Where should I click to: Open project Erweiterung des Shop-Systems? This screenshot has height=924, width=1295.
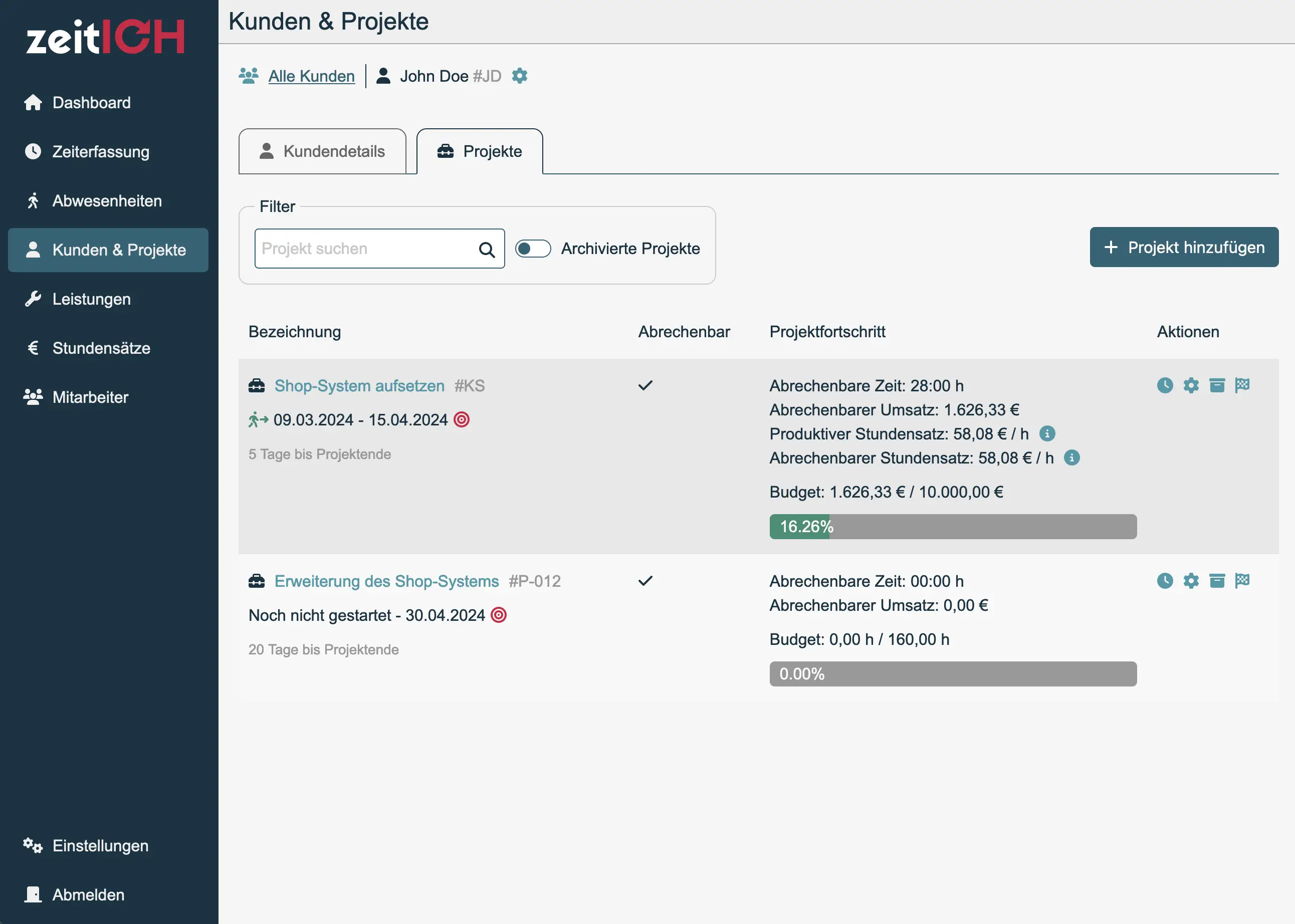(386, 581)
